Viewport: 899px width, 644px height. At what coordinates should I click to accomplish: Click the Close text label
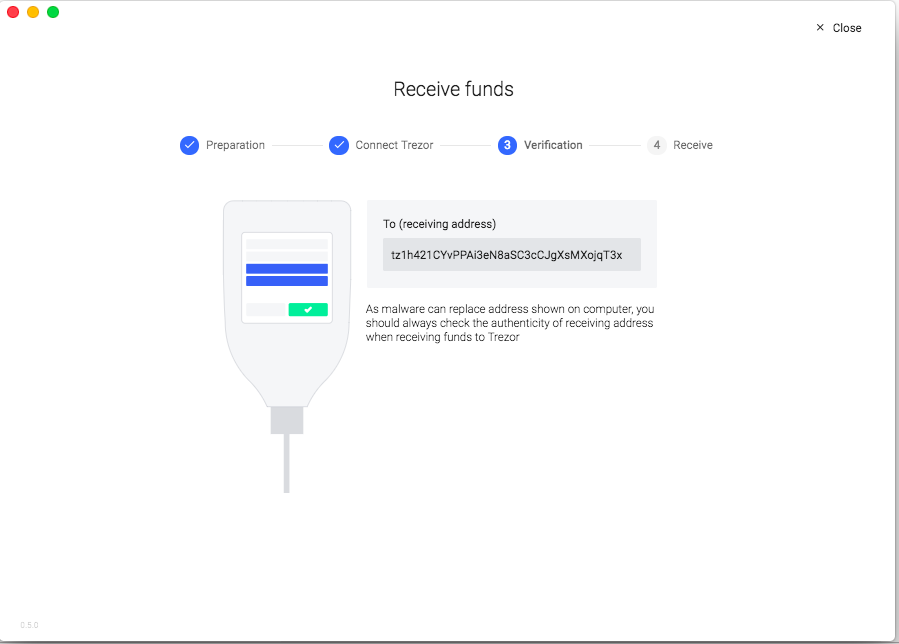846,28
